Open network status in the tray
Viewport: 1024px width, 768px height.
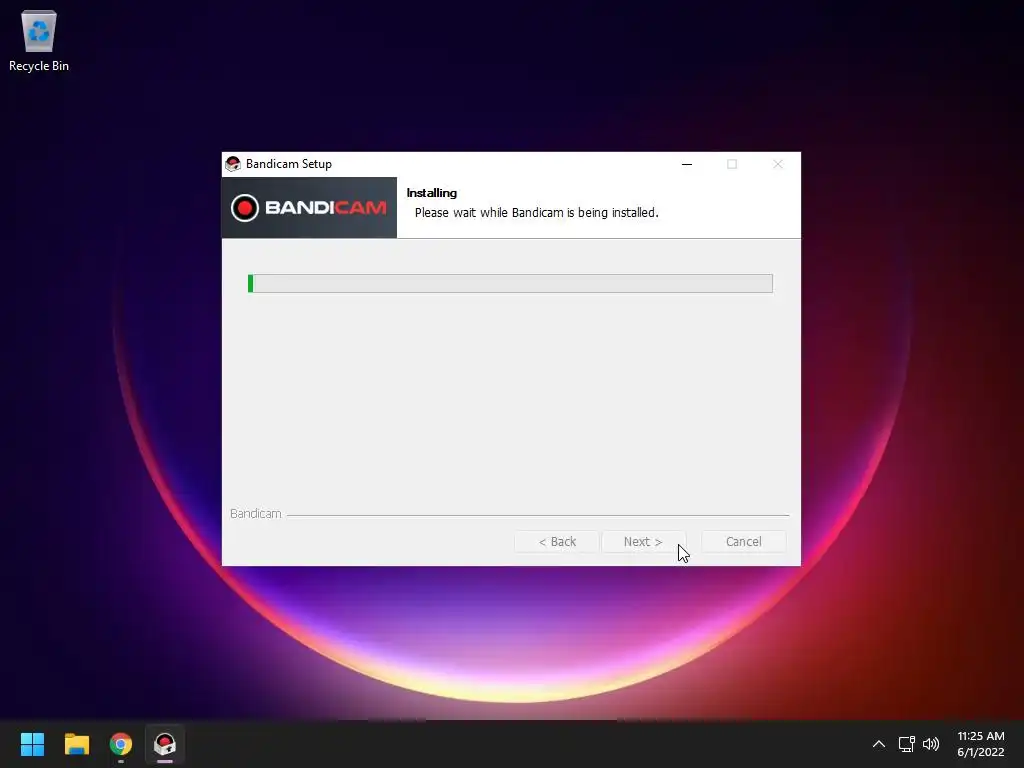(x=906, y=744)
